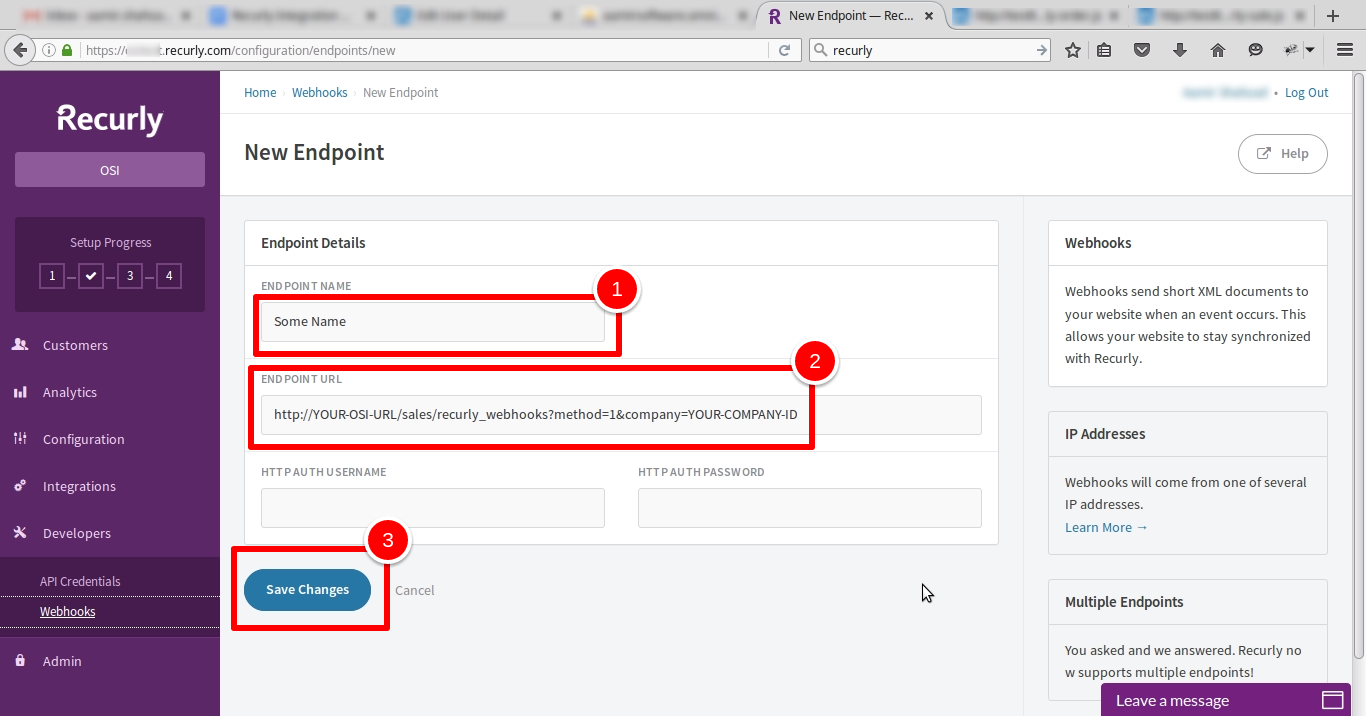
Task: Select setup progress step 4
Action: point(169,276)
